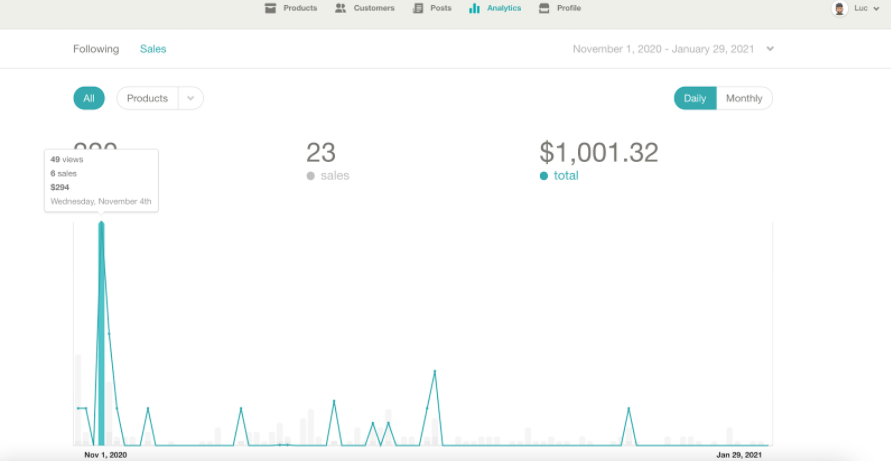Expand the Luc account menu chevron
The image size is (891, 461).
pyautogui.click(x=876, y=9)
